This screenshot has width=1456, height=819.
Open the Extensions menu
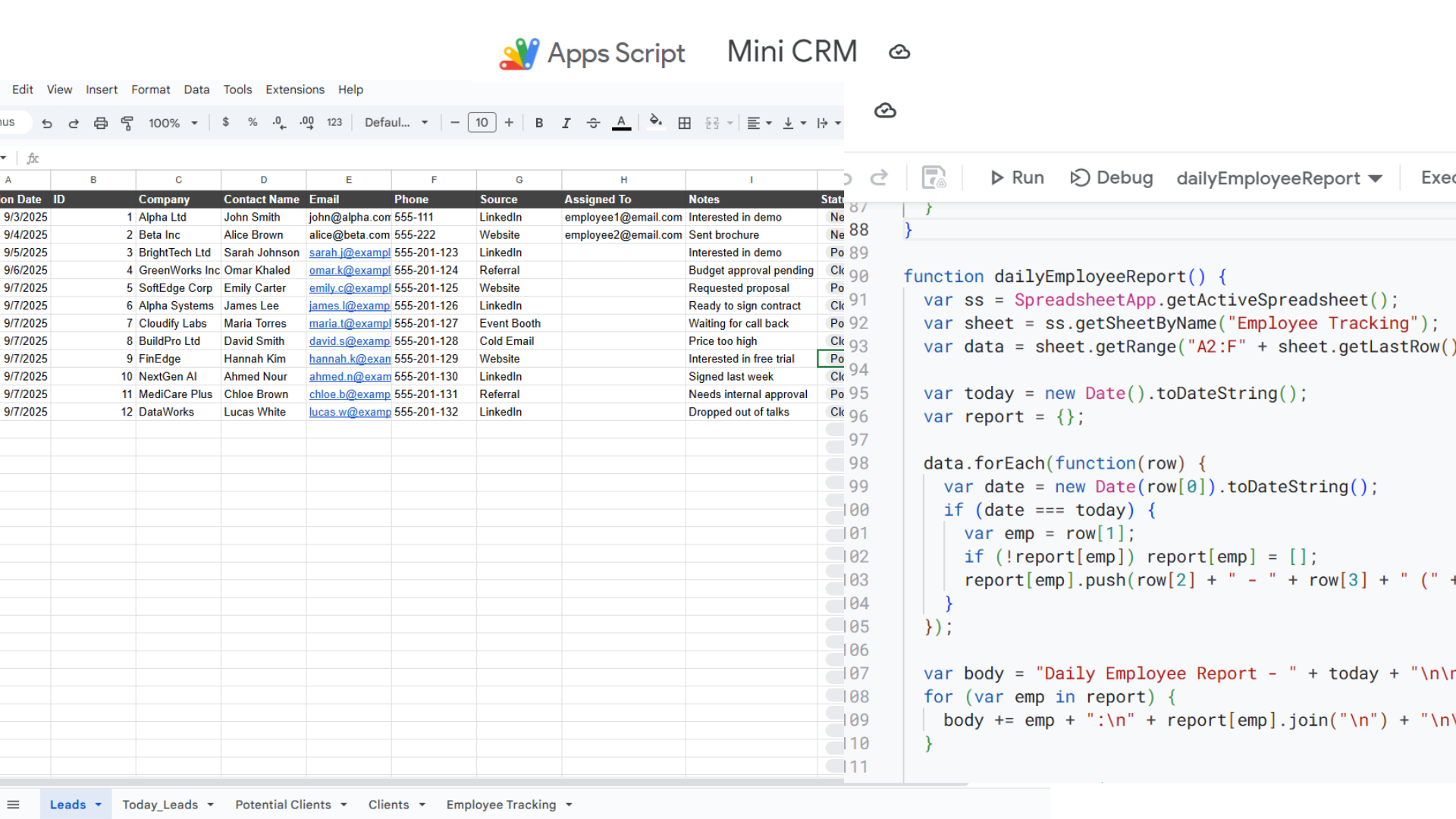click(x=295, y=89)
